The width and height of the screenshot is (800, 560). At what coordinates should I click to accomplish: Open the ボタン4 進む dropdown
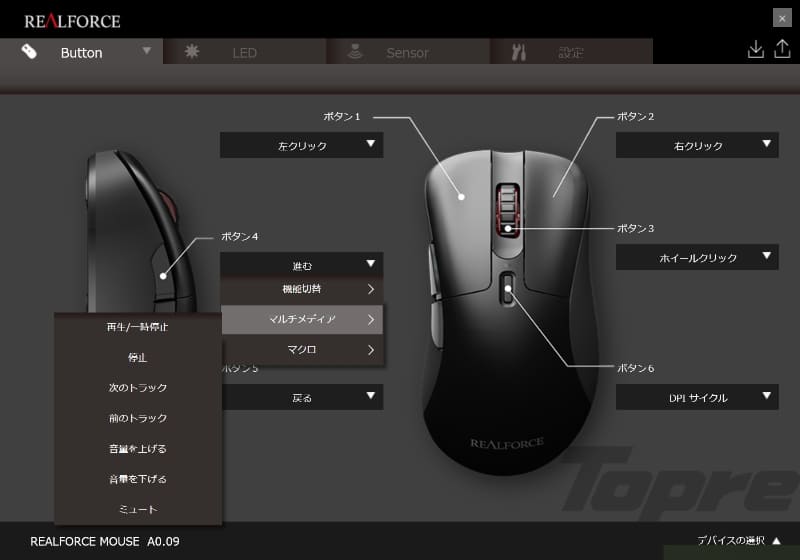click(302, 265)
